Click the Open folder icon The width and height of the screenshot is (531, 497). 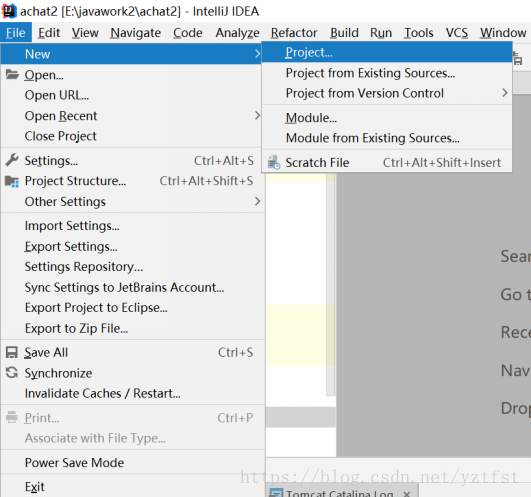click(12, 74)
